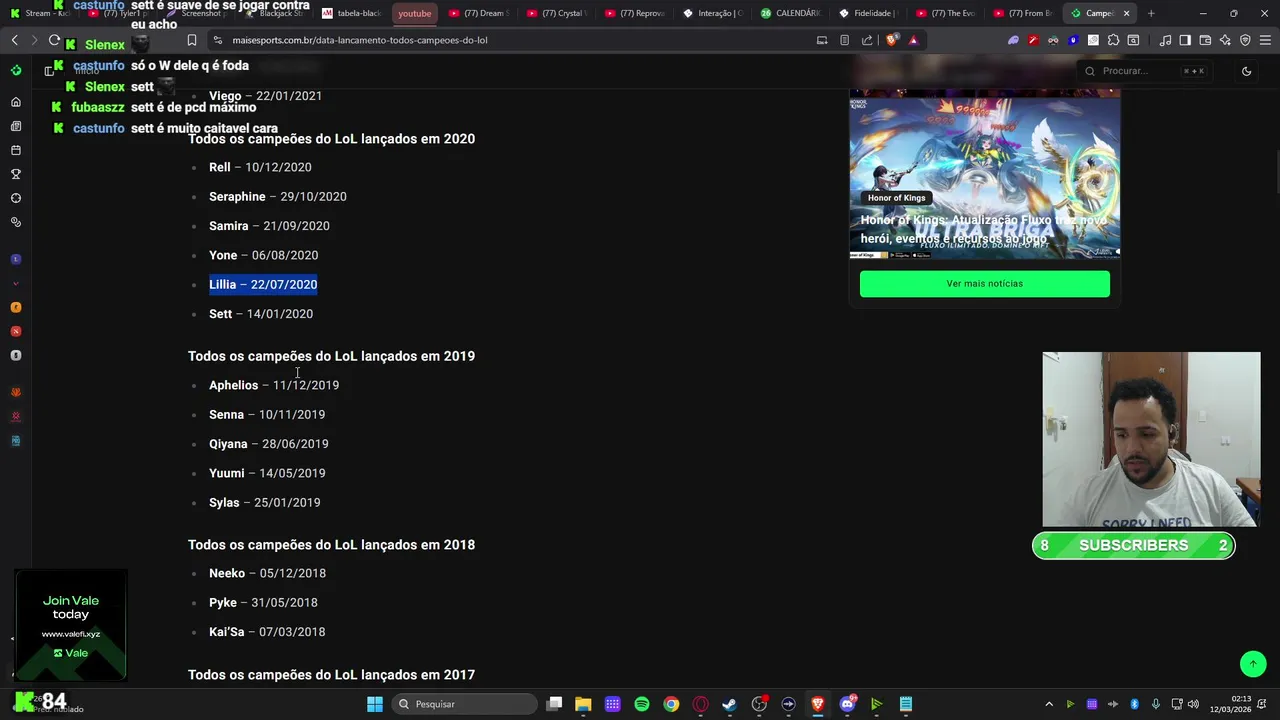
Task: Open Brave browser from the taskbar
Action: tap(817, 704)
